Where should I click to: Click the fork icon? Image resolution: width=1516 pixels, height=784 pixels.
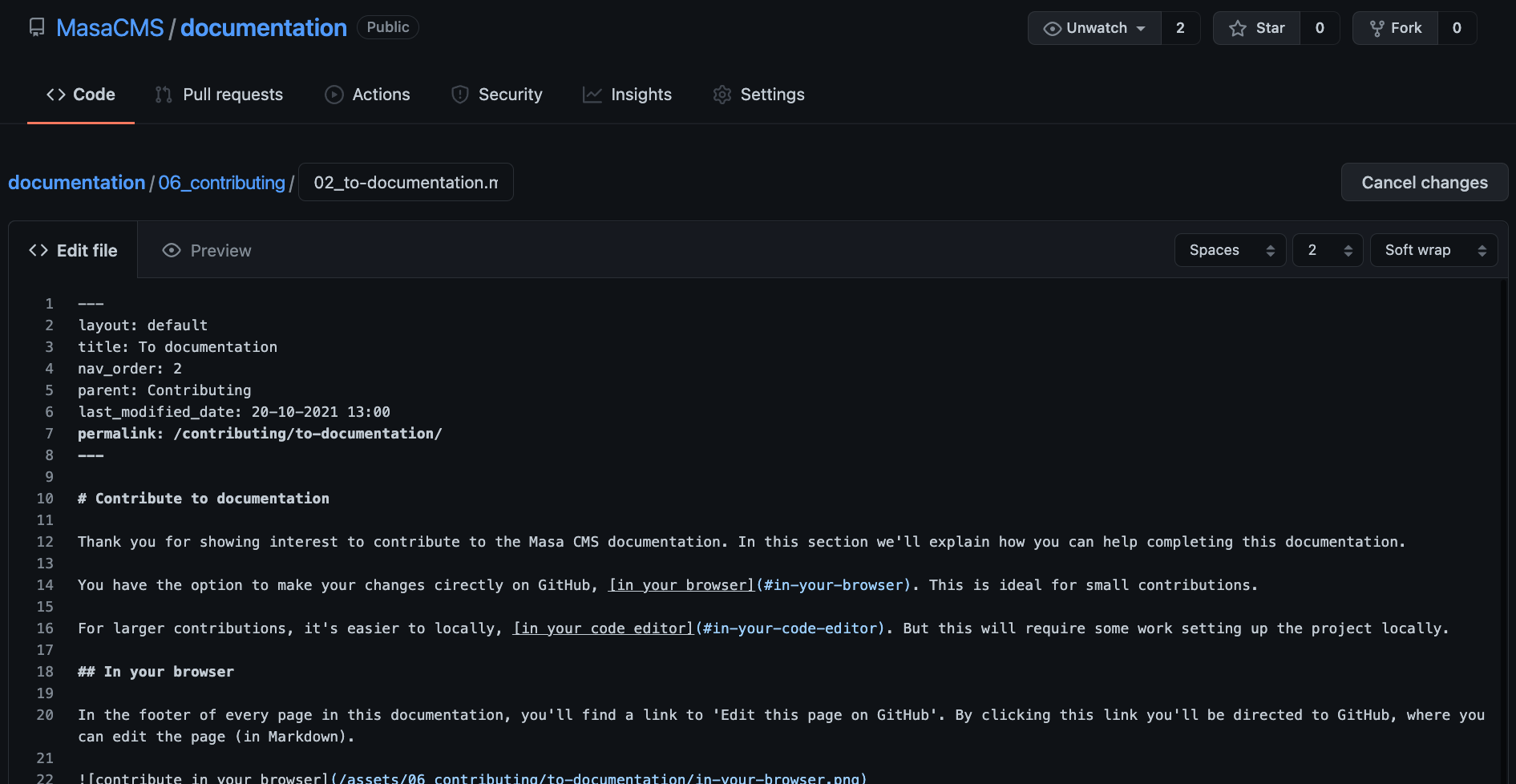[x=1377, y=28]
